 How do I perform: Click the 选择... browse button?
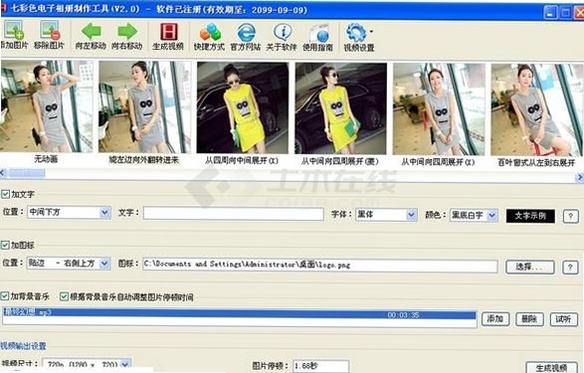[x=530, y=267]
